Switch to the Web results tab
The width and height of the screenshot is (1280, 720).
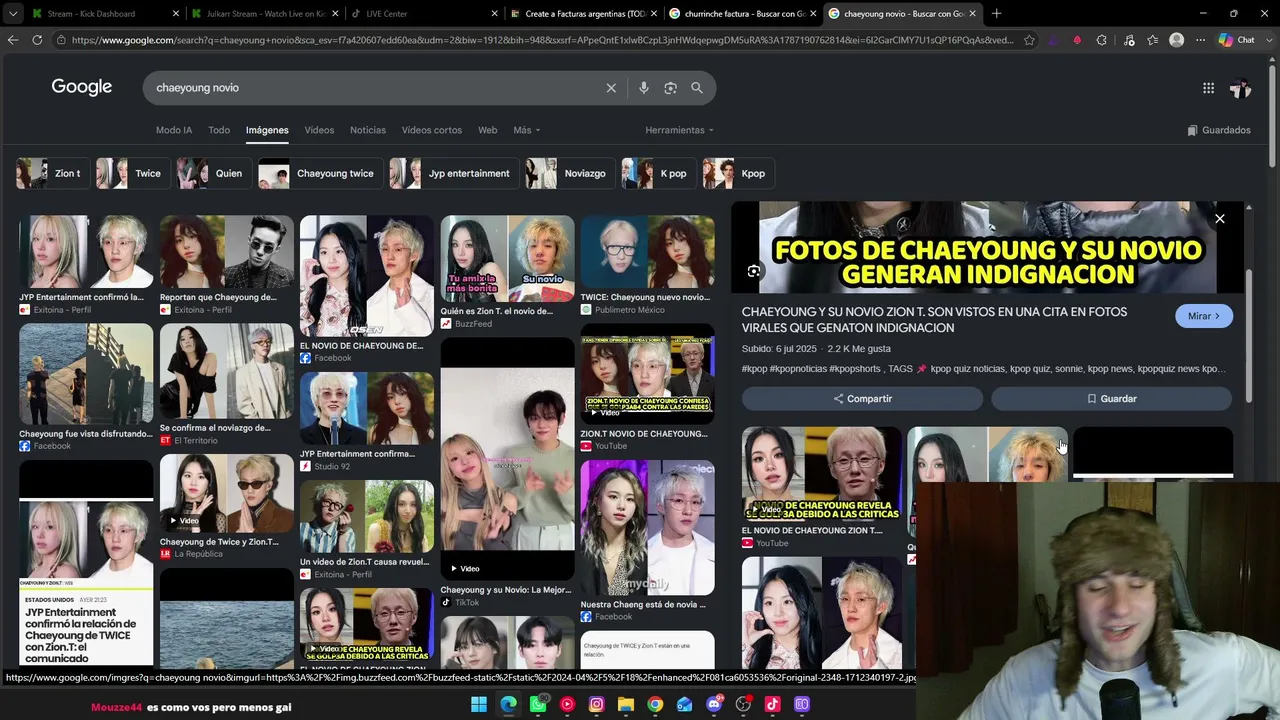point(487,130)
